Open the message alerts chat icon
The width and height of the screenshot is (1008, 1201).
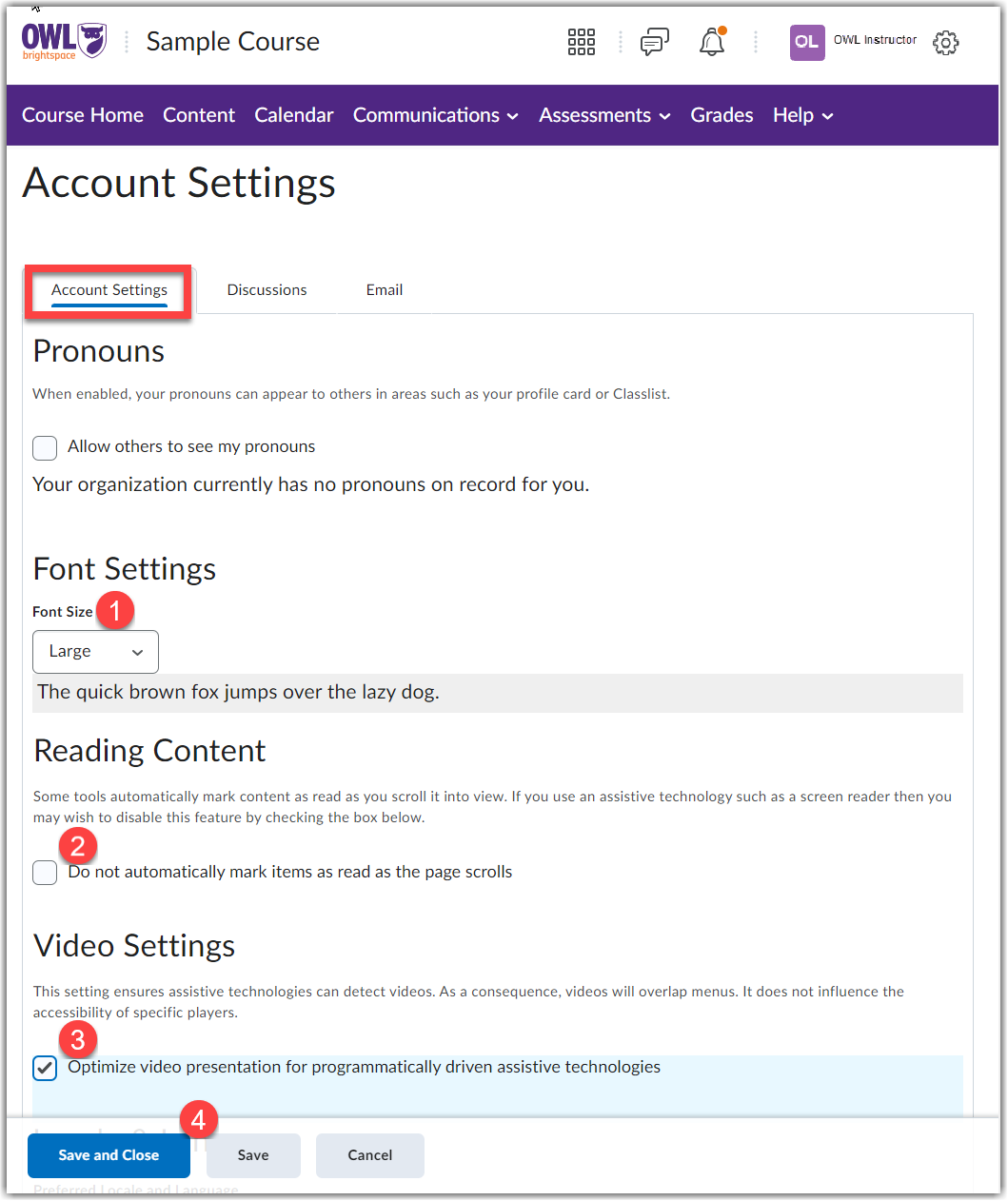pyautogui.click(x=654, y=42)
